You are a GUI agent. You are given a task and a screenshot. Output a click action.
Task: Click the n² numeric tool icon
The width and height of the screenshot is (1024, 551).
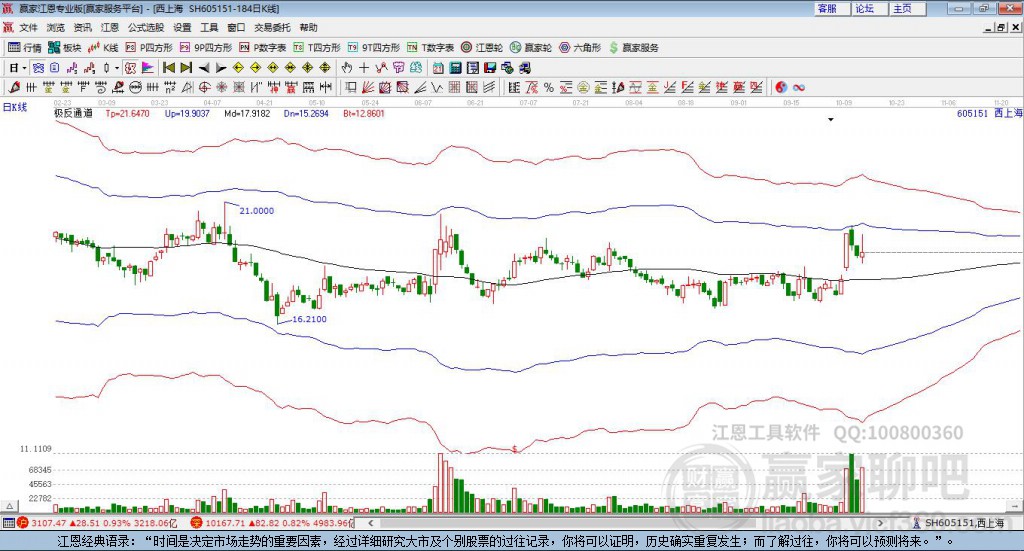(x=170, y=87)
